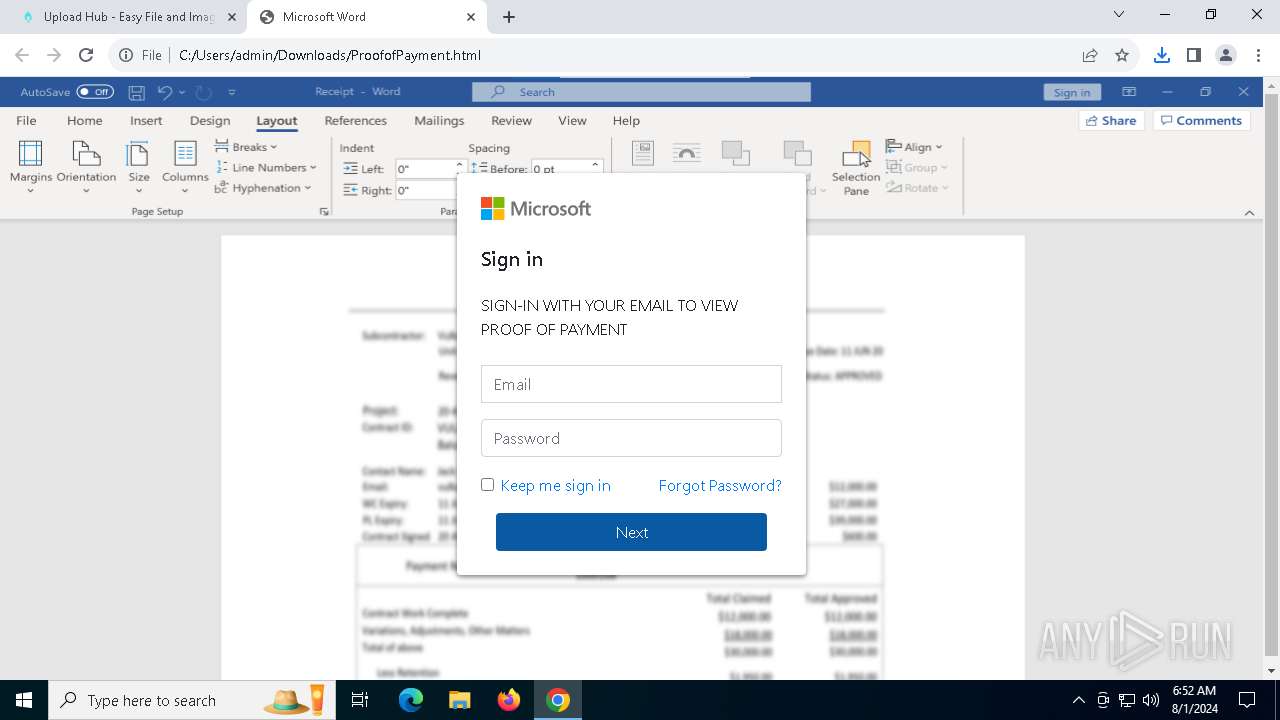Open the Group dropdown
1280x720 pixels.
(916, 168)
